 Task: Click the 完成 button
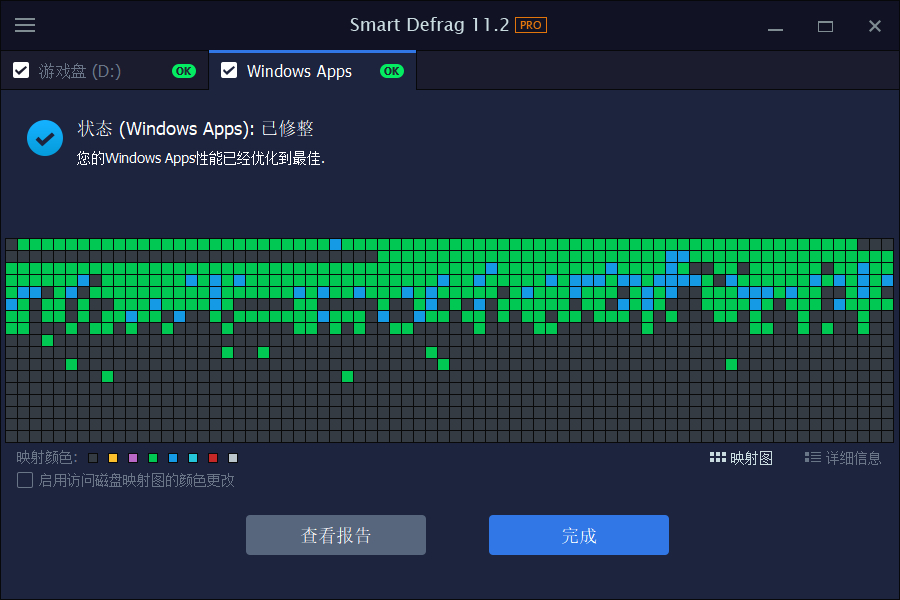click(x=579, y=535)
